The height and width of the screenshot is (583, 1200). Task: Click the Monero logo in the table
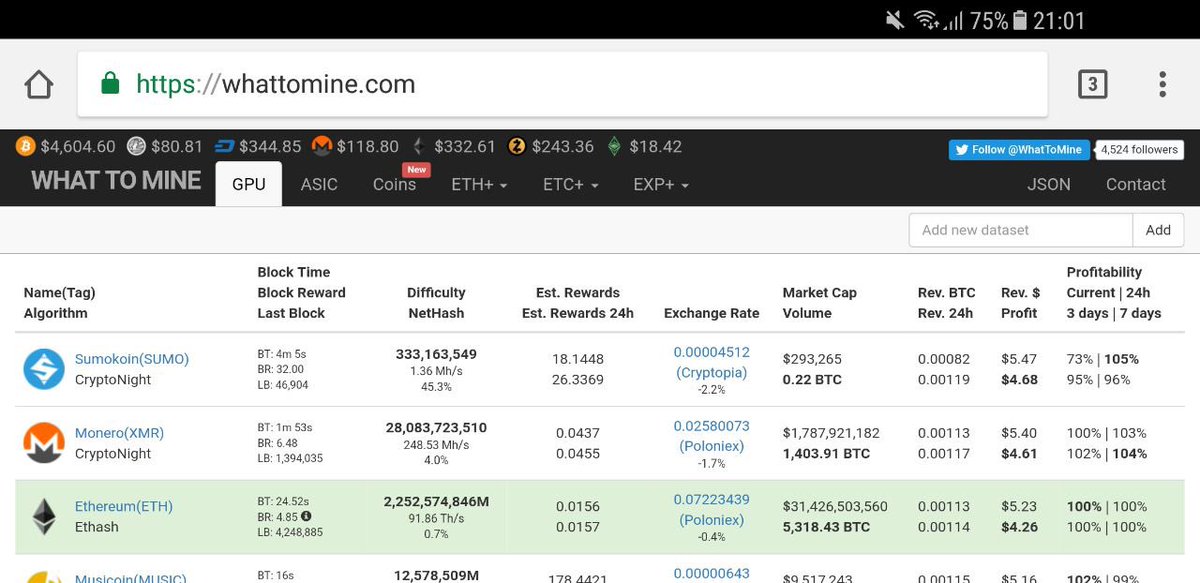point(44,443)
